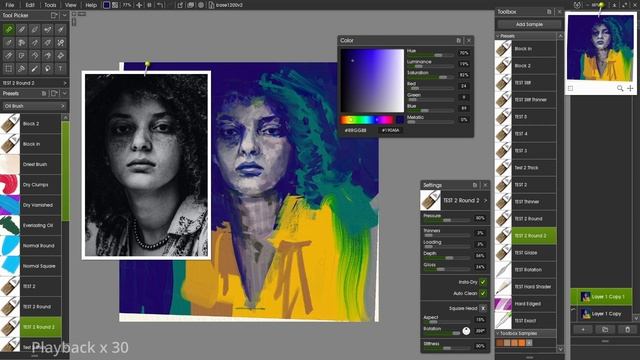Image resolution: width=640 pixels, height=360 pixels.
Task: Click the plus-arrows icon under the reference image
Action: click(630, 88)
